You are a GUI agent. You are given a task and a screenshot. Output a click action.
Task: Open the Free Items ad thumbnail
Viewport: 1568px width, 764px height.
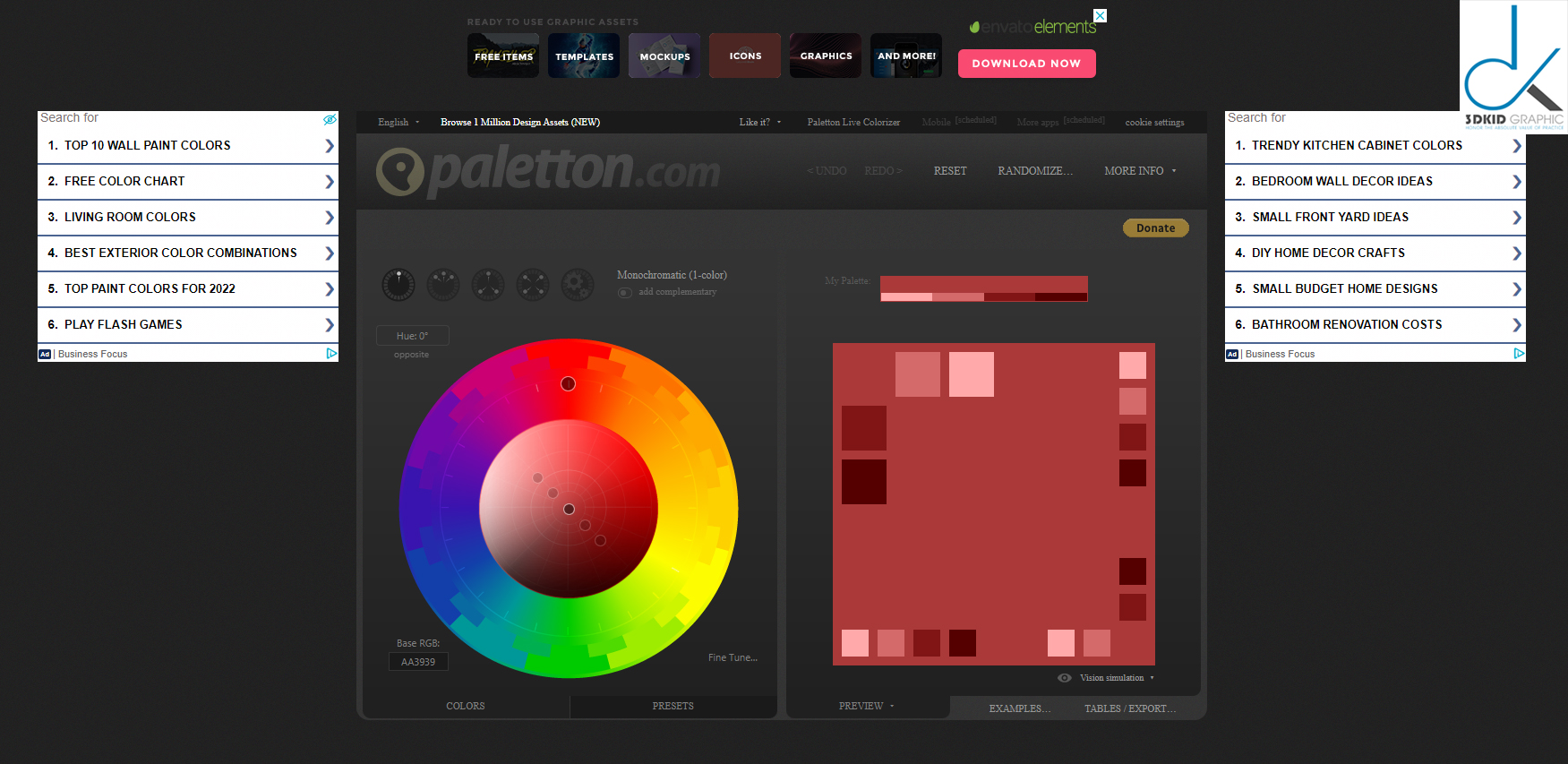[x=503, y=56]
